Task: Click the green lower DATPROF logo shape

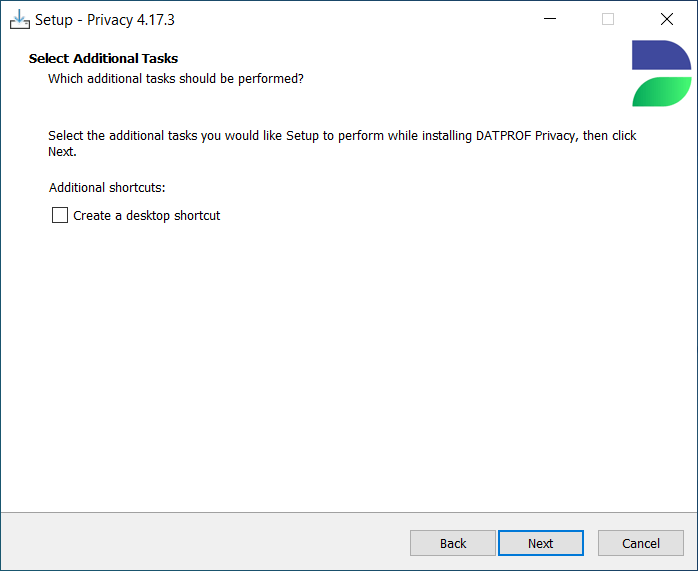Action: tap(661, 92)
